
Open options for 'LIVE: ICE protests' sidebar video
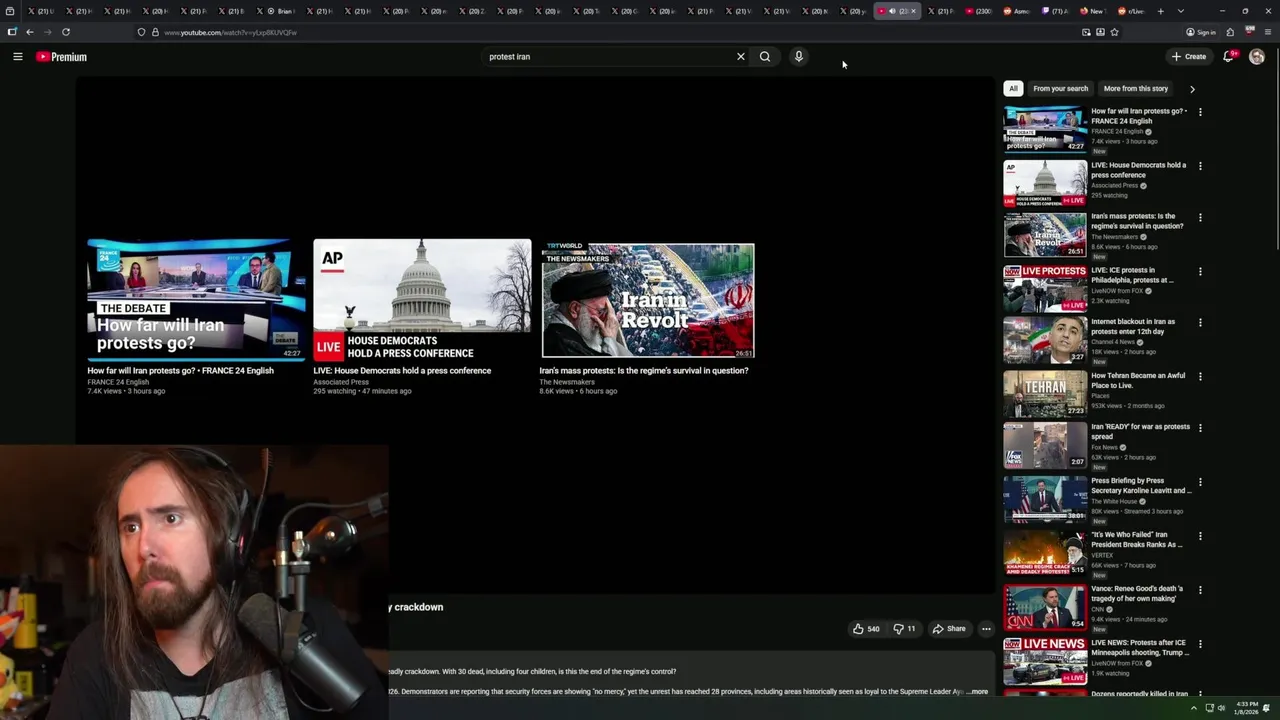click(1200, 271)
